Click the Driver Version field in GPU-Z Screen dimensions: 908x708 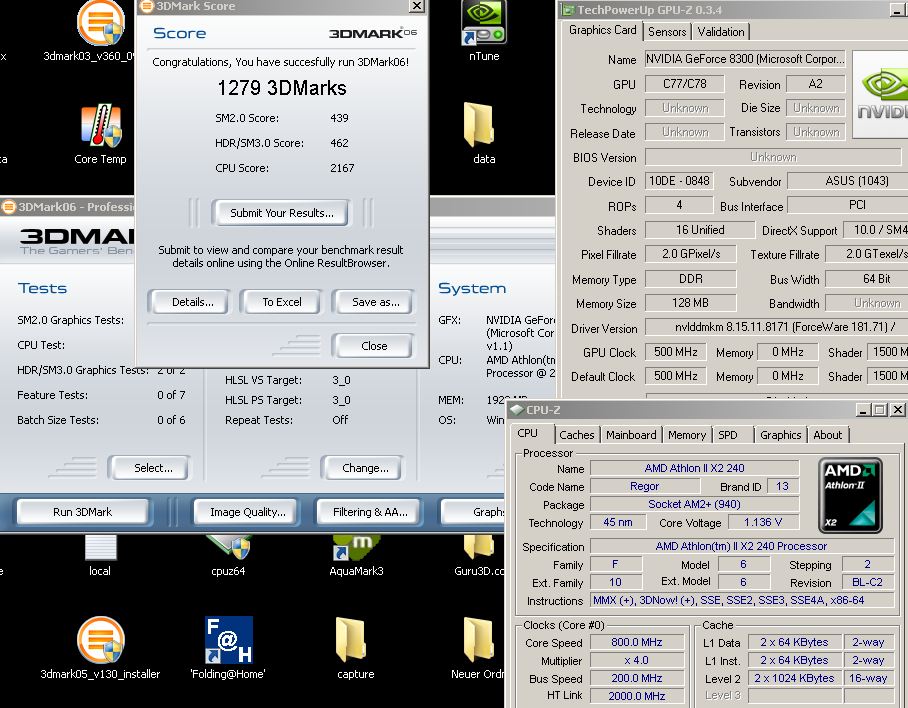click(776, 328)
